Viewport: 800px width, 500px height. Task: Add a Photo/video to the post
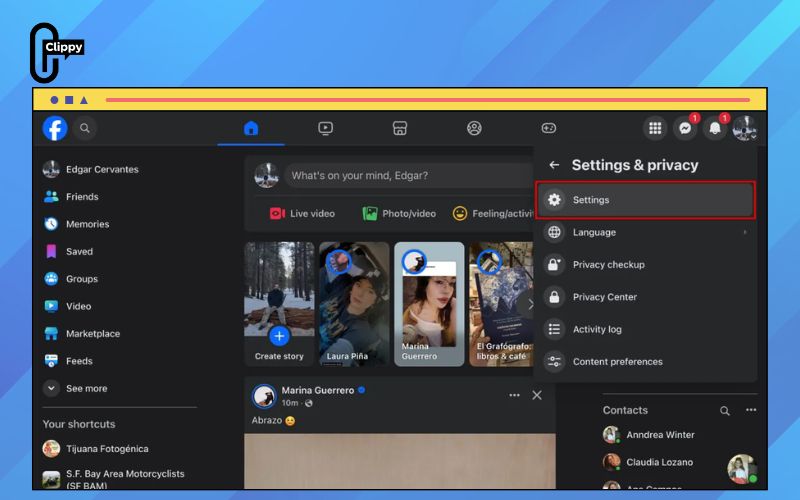coord(399,213)
